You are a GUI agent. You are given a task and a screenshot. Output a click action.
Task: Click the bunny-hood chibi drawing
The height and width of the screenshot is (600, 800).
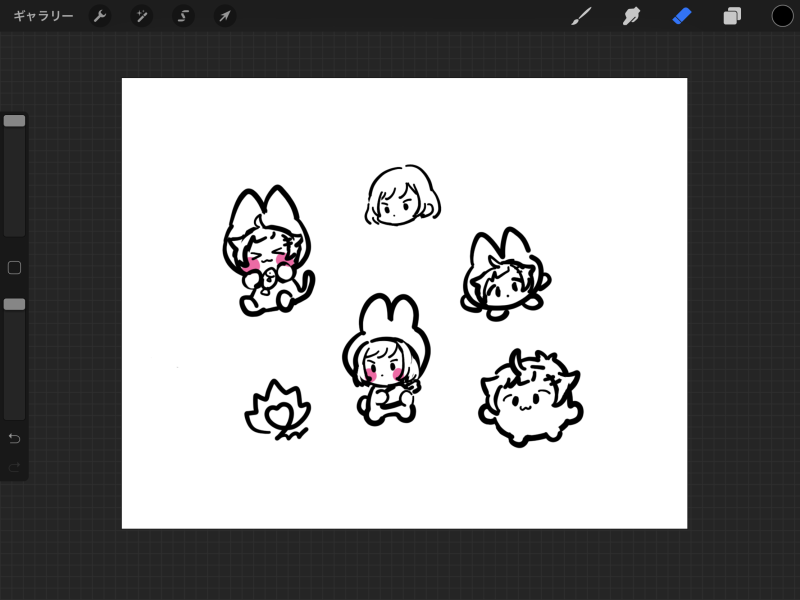(387, 360)
